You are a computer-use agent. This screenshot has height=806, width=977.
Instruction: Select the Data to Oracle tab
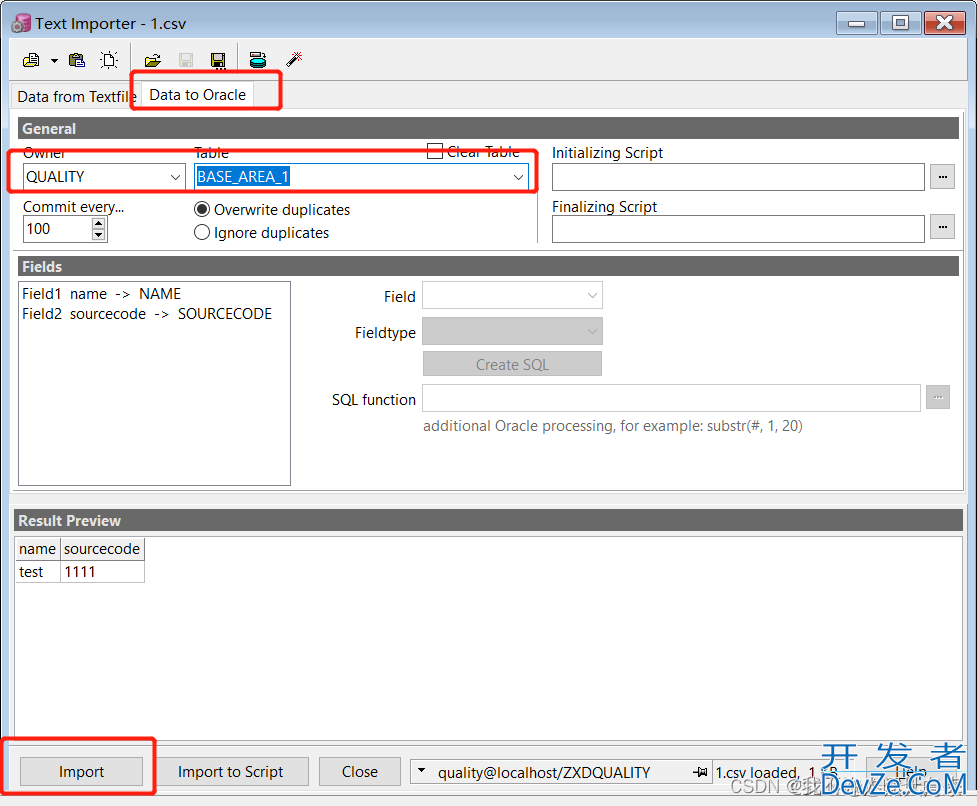tap(198, 95)
